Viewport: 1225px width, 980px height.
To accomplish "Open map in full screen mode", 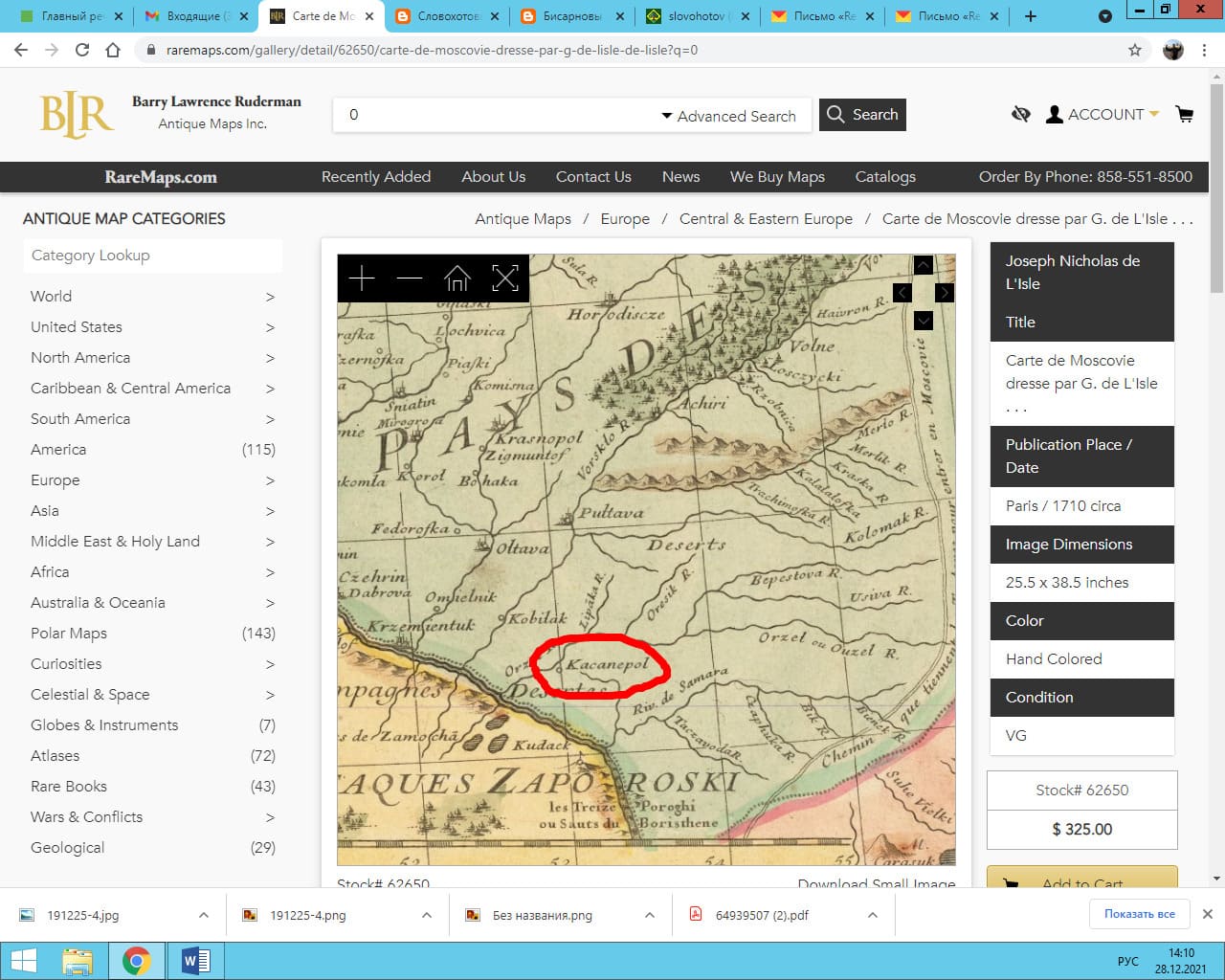I will coord(505,278).
